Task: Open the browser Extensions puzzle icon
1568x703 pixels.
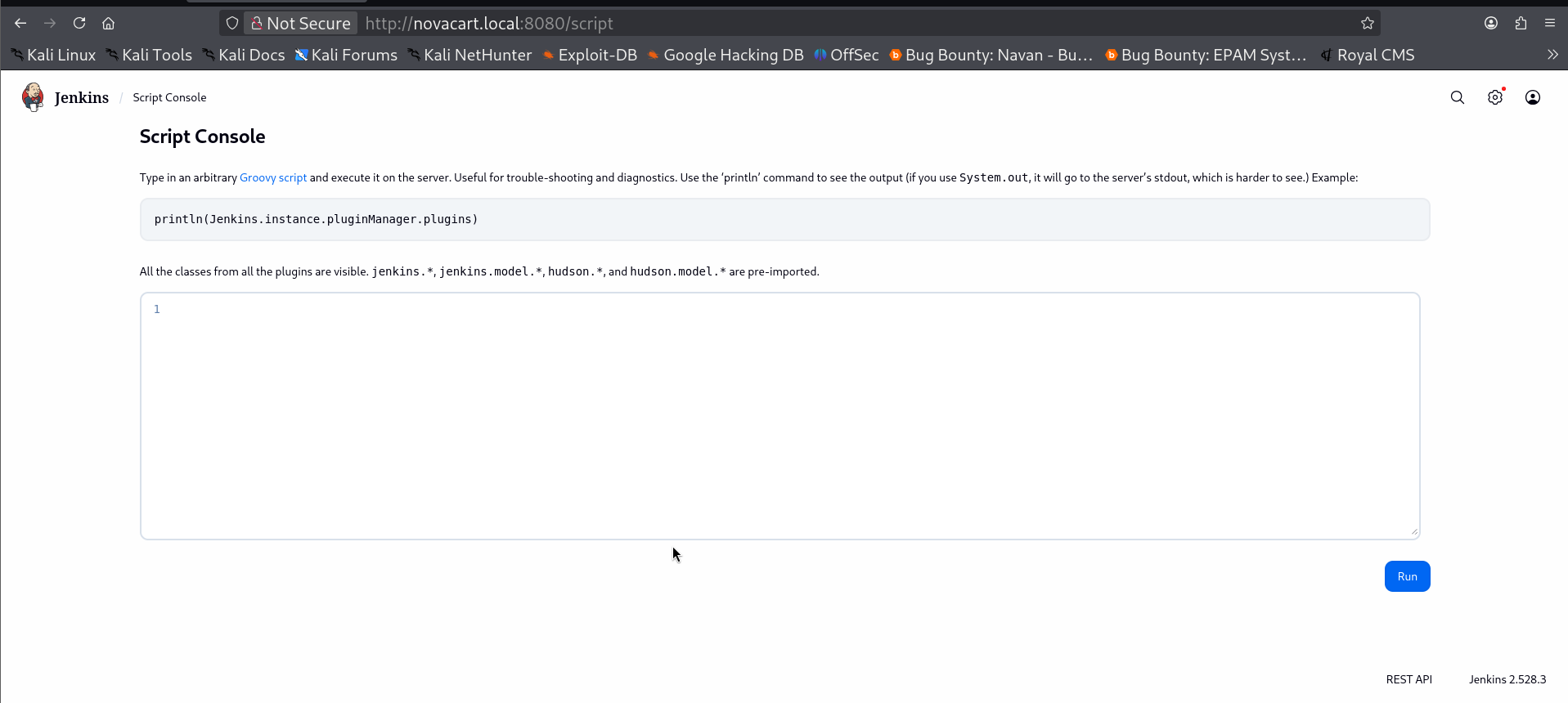Action: tap(1521, 23)
